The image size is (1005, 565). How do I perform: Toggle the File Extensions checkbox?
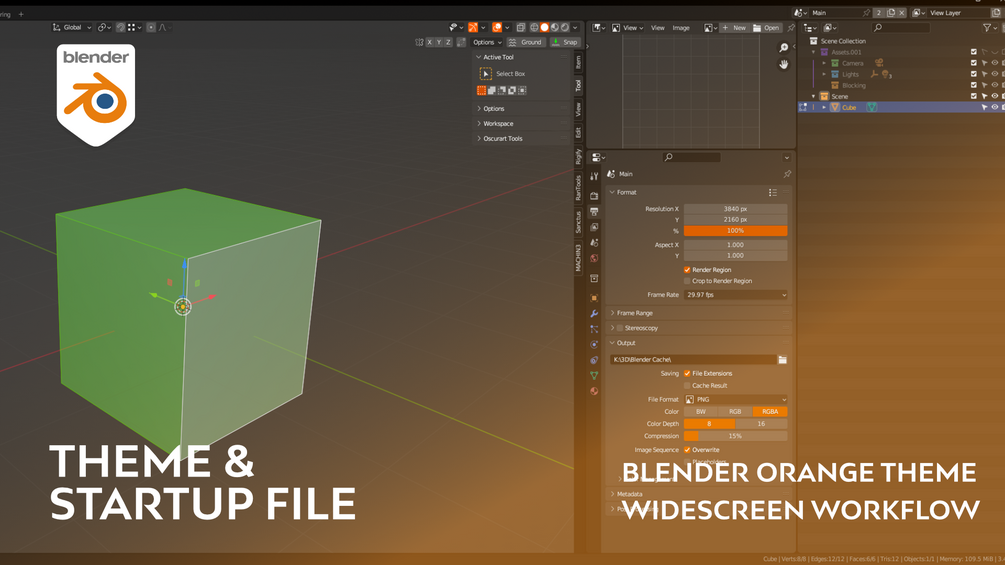tap(687, 373)
